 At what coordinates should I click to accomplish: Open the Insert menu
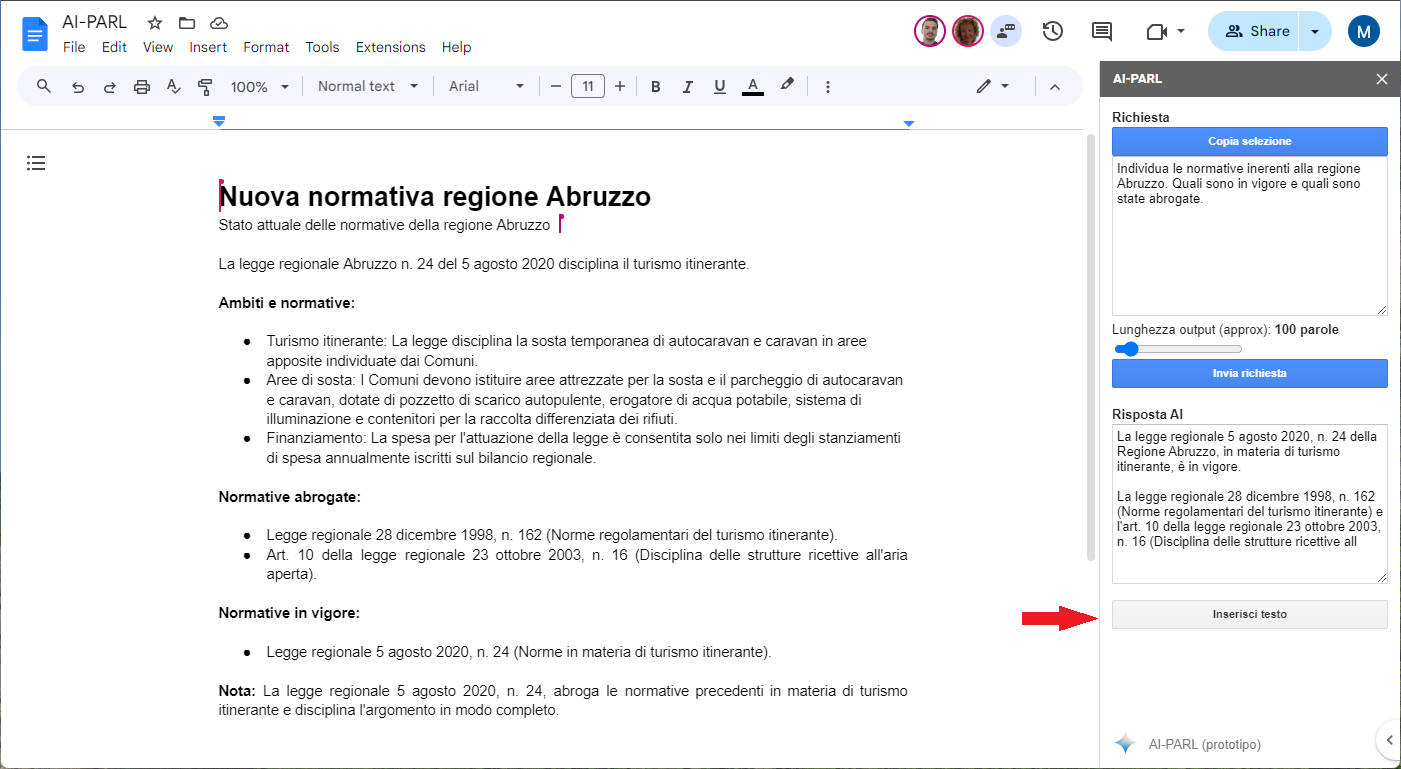pyautogui.click(x=208, y=47)
